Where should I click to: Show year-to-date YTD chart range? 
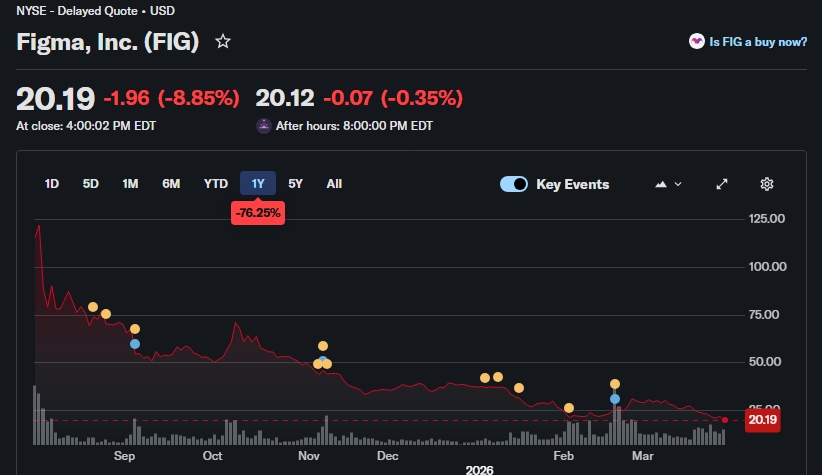215,183
